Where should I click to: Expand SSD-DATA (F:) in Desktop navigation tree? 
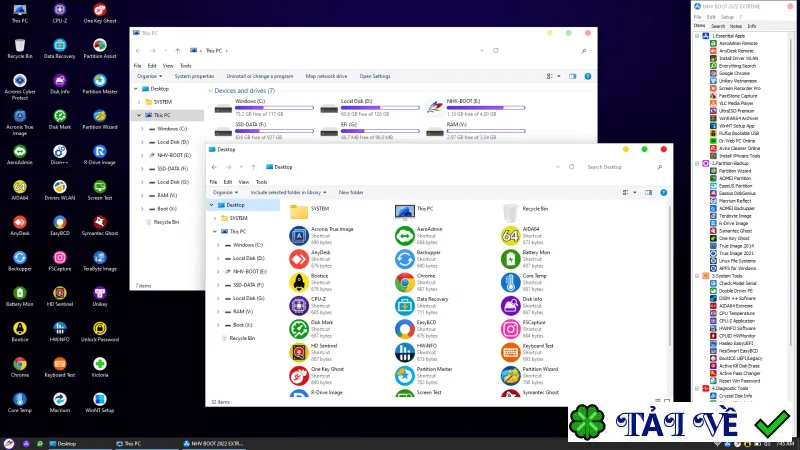[x=218, y=285]
